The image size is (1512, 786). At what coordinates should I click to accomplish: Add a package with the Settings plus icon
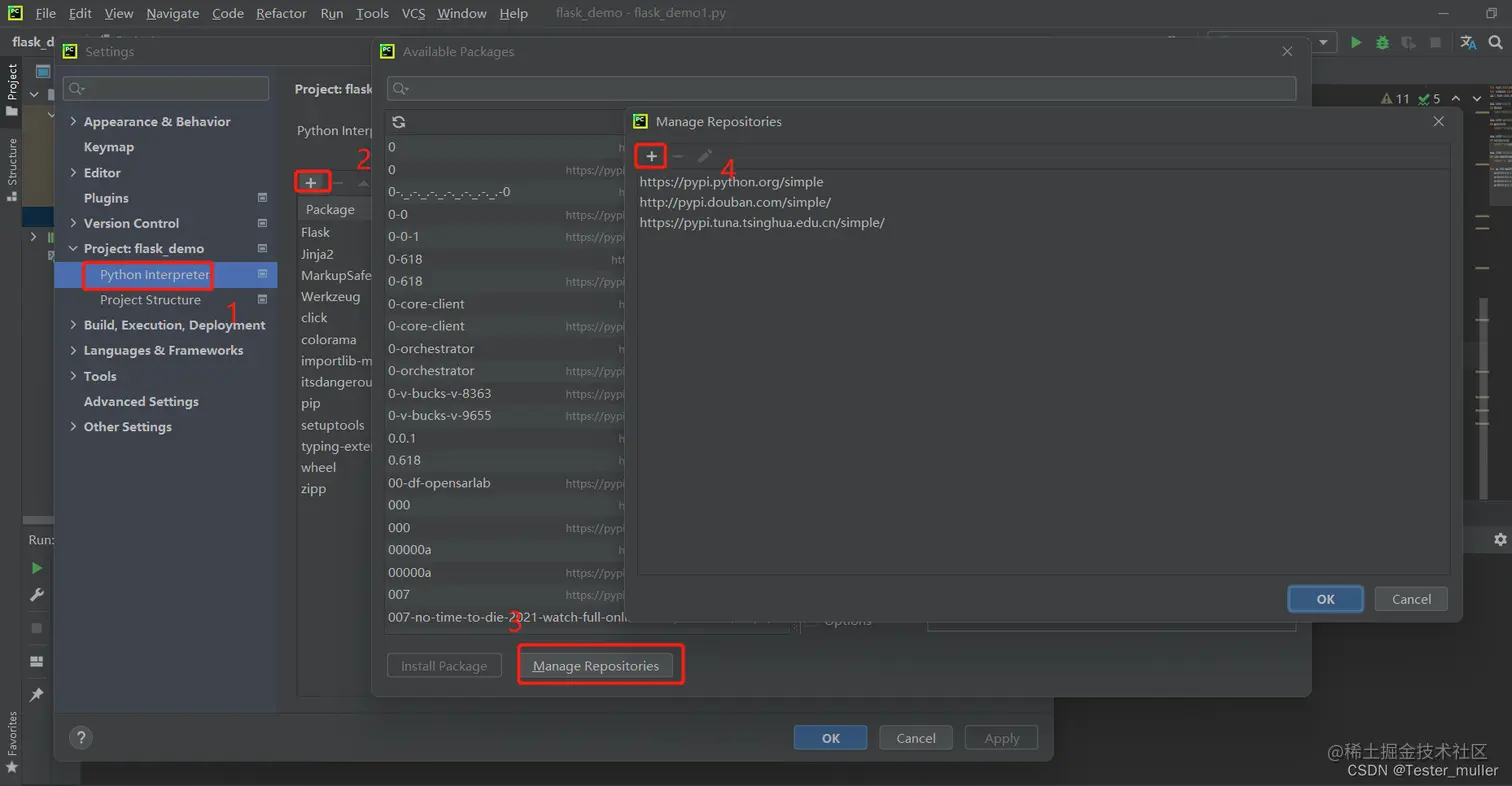coord(311,182)
